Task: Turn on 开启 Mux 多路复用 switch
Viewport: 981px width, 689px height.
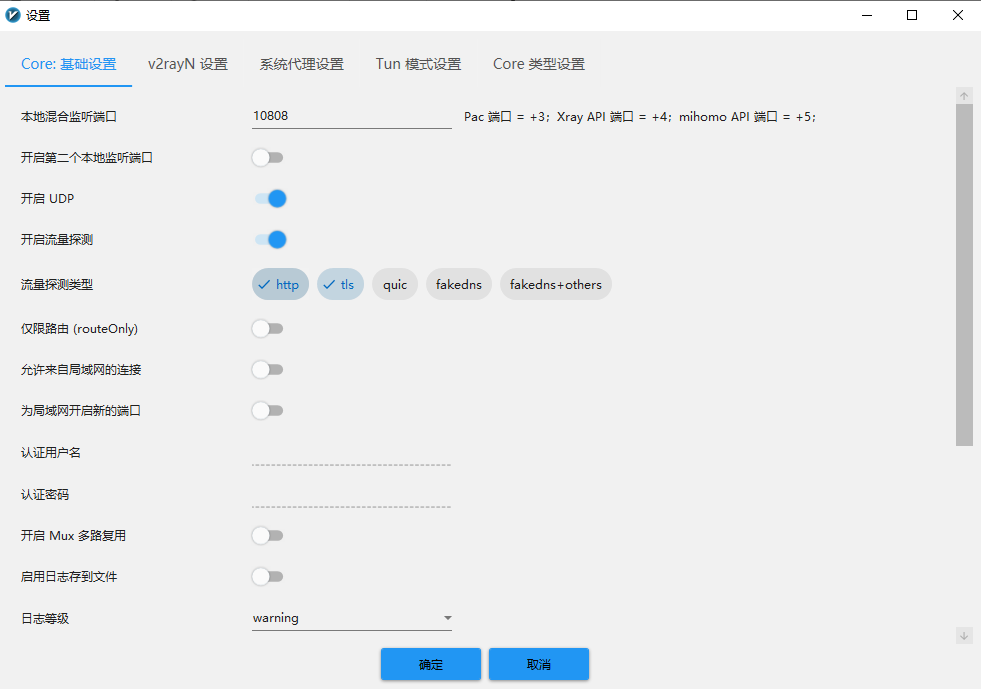Action: pos(268,536)
